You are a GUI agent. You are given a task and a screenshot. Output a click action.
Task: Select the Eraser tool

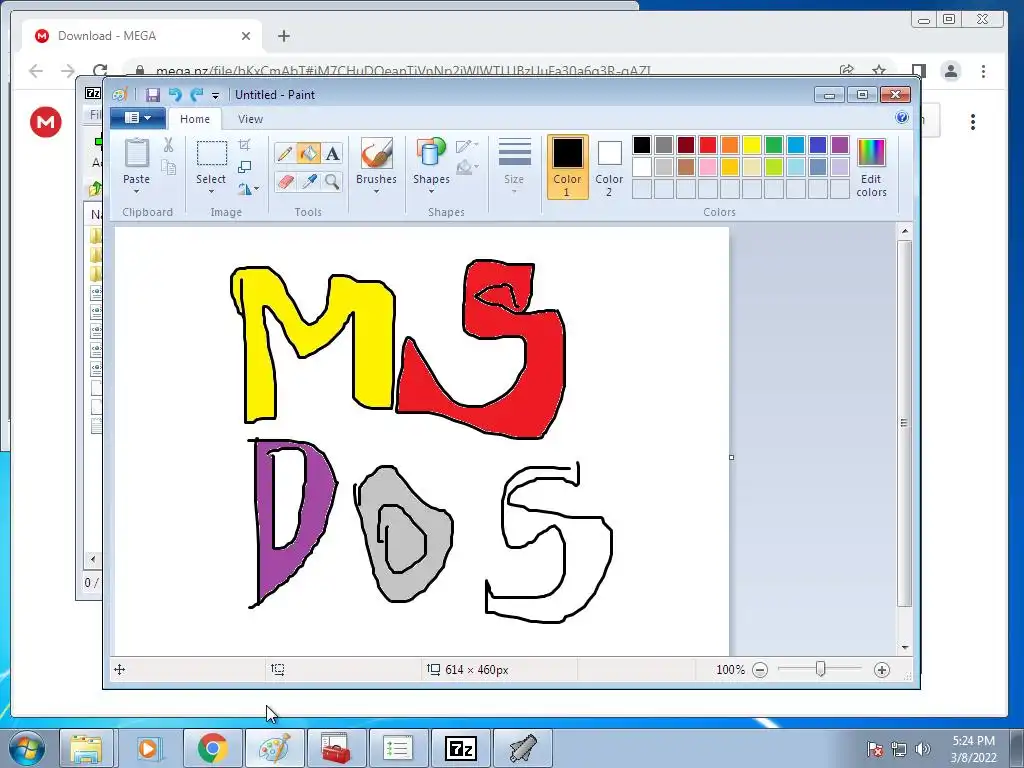(285, 181)
